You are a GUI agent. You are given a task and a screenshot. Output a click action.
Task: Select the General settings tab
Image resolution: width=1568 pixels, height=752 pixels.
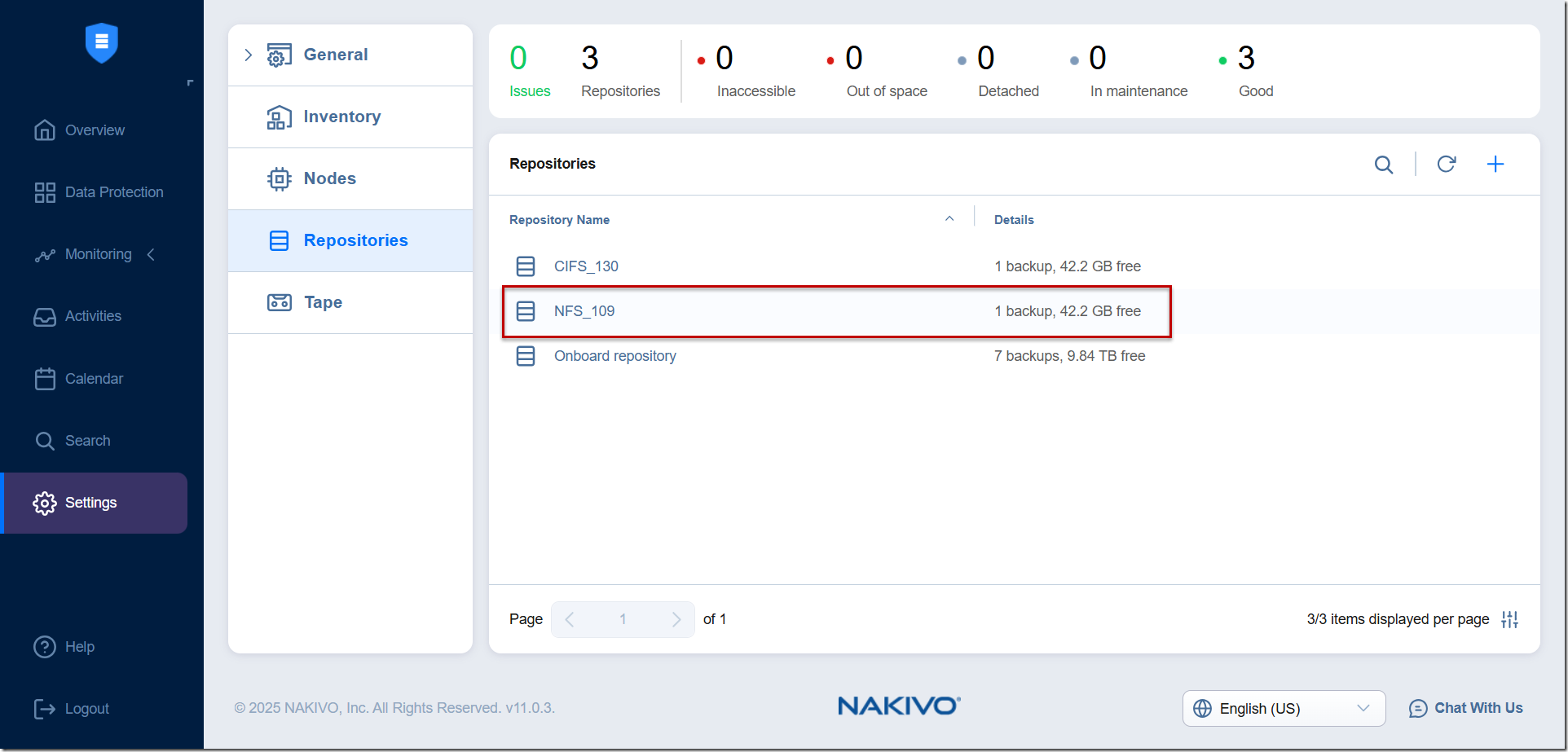click(x=350, y=55)
